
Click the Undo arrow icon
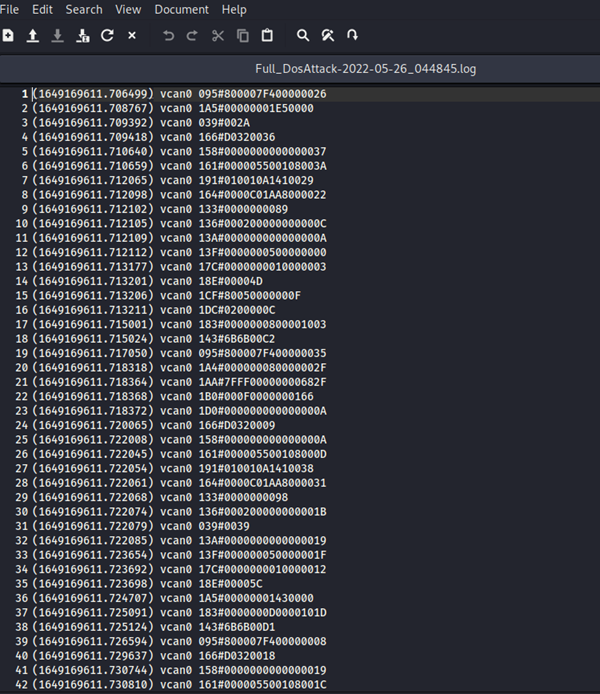(168, 35)
